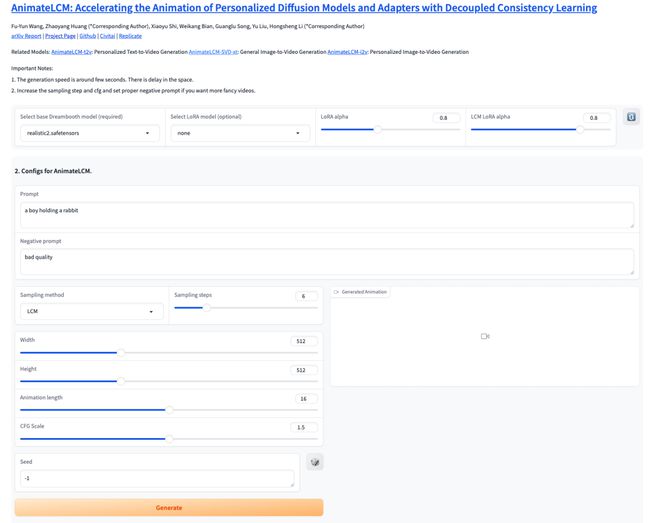
Task: Click the video placeholder icon in output
Action: tap(484, 336)
